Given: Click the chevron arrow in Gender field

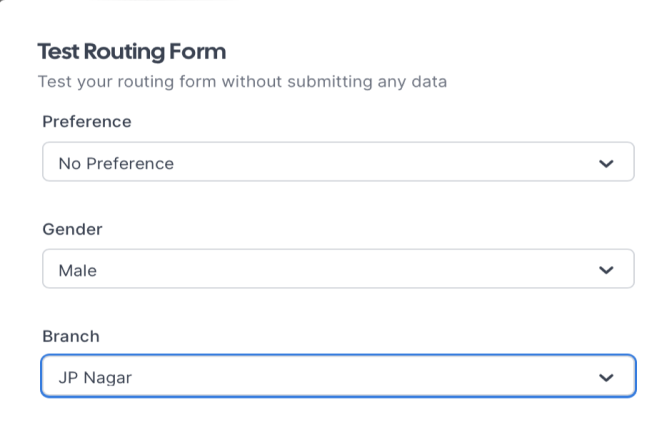Looking at the screenshot, I should click(x=606, y=270).
